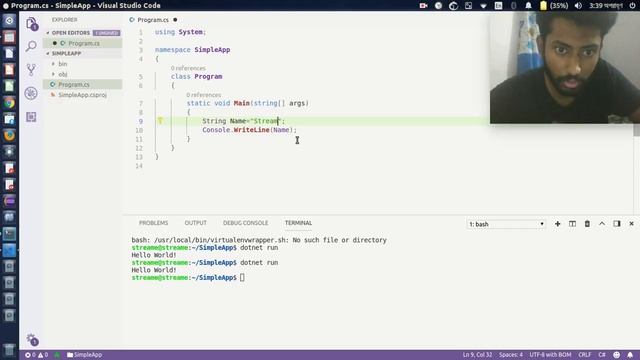The image size is (640, 360).
Task: Click the Console.WriteLine(Name) code line
Action: point(249,130)
